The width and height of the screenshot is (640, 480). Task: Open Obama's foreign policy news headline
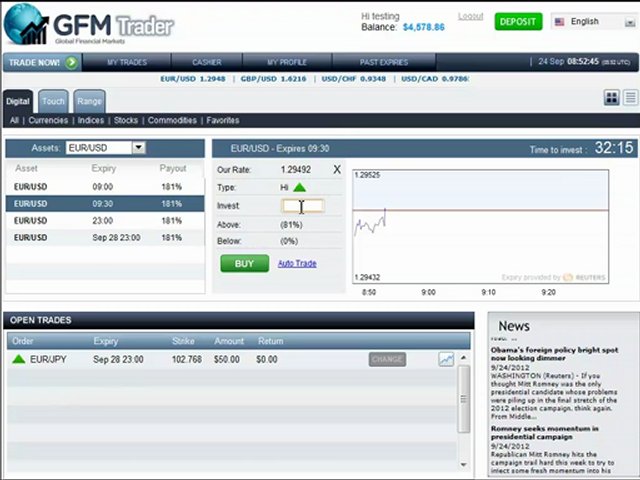tap(554, 354)
